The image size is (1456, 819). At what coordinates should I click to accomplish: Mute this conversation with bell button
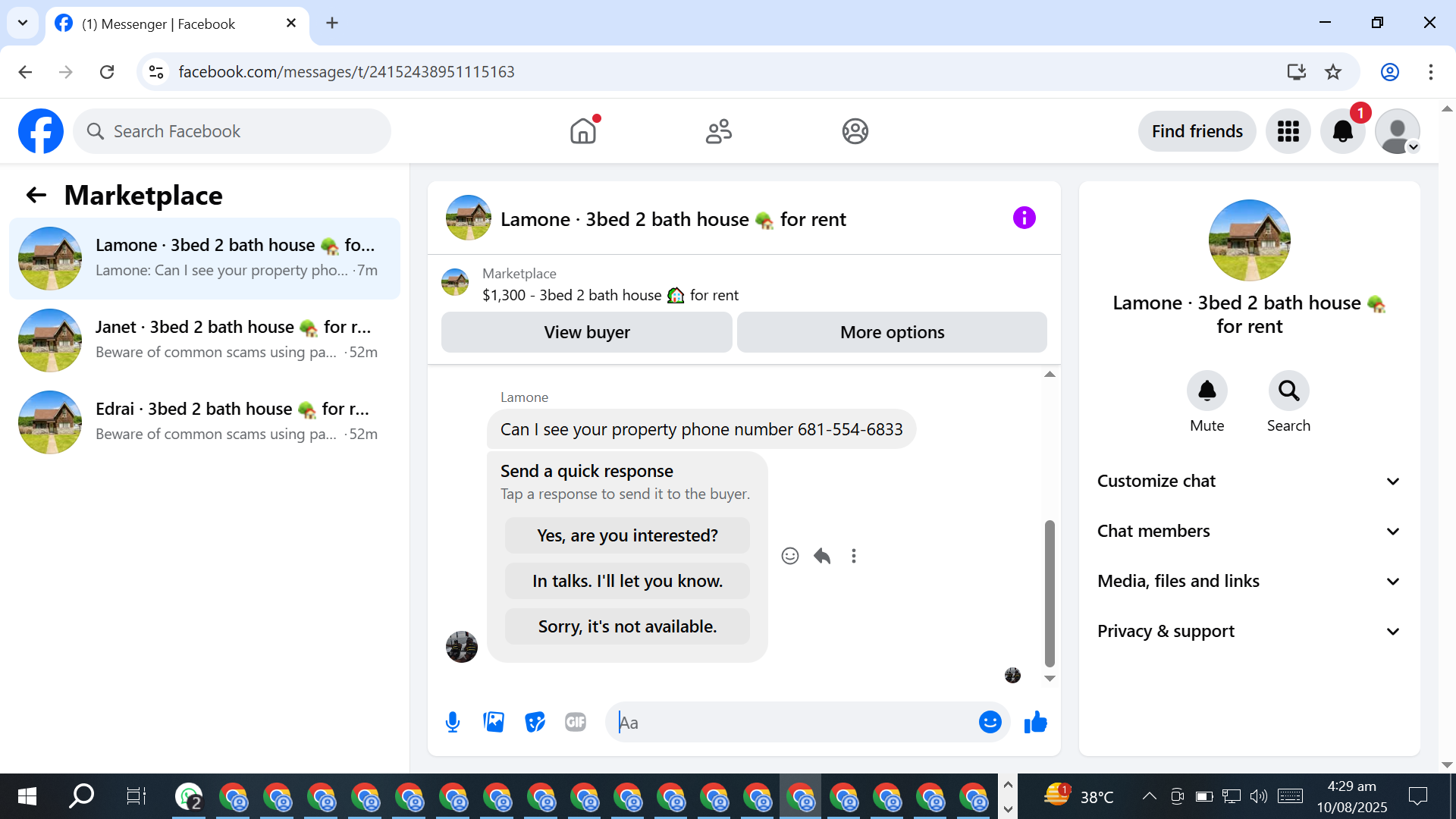1207,391
